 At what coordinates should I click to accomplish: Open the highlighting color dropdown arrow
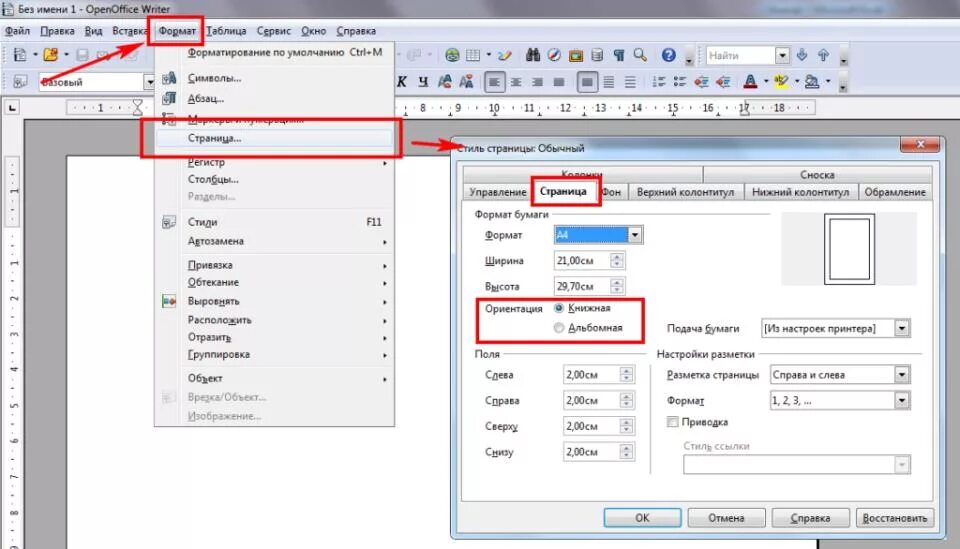797,81
